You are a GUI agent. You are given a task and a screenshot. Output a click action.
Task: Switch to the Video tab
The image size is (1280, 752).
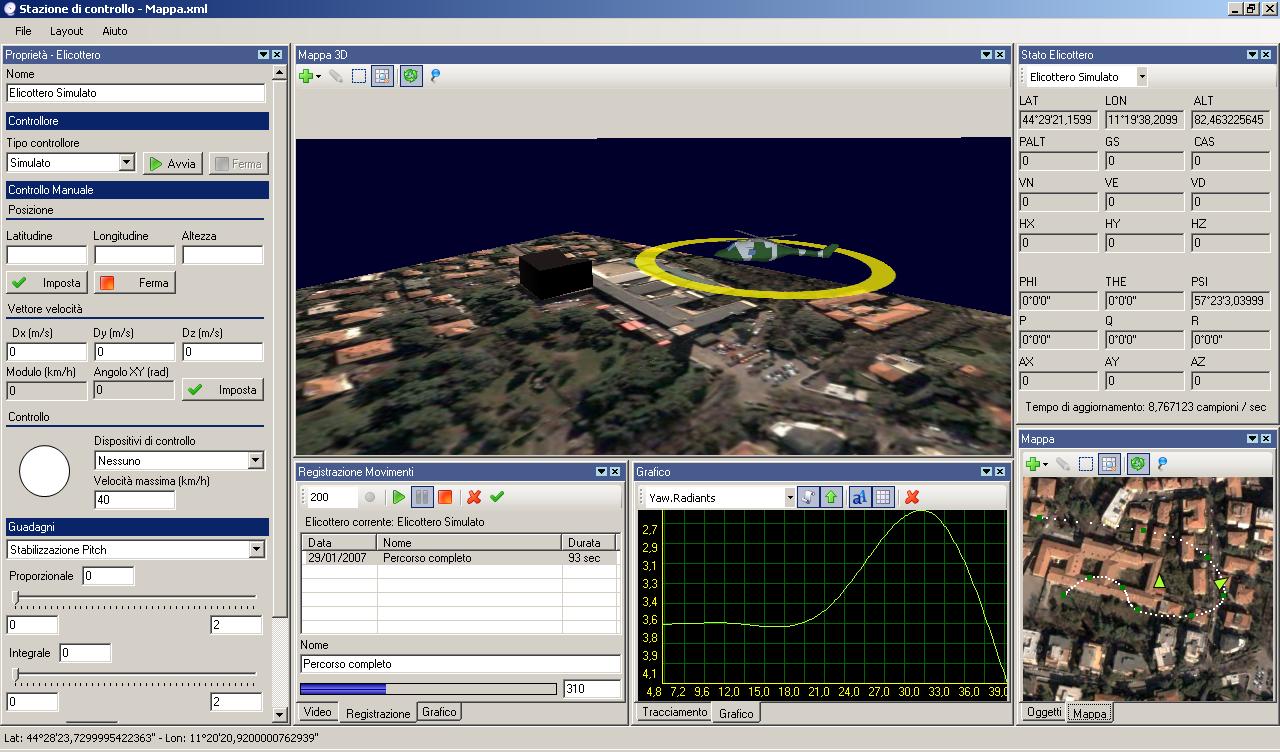click(317, 712)
